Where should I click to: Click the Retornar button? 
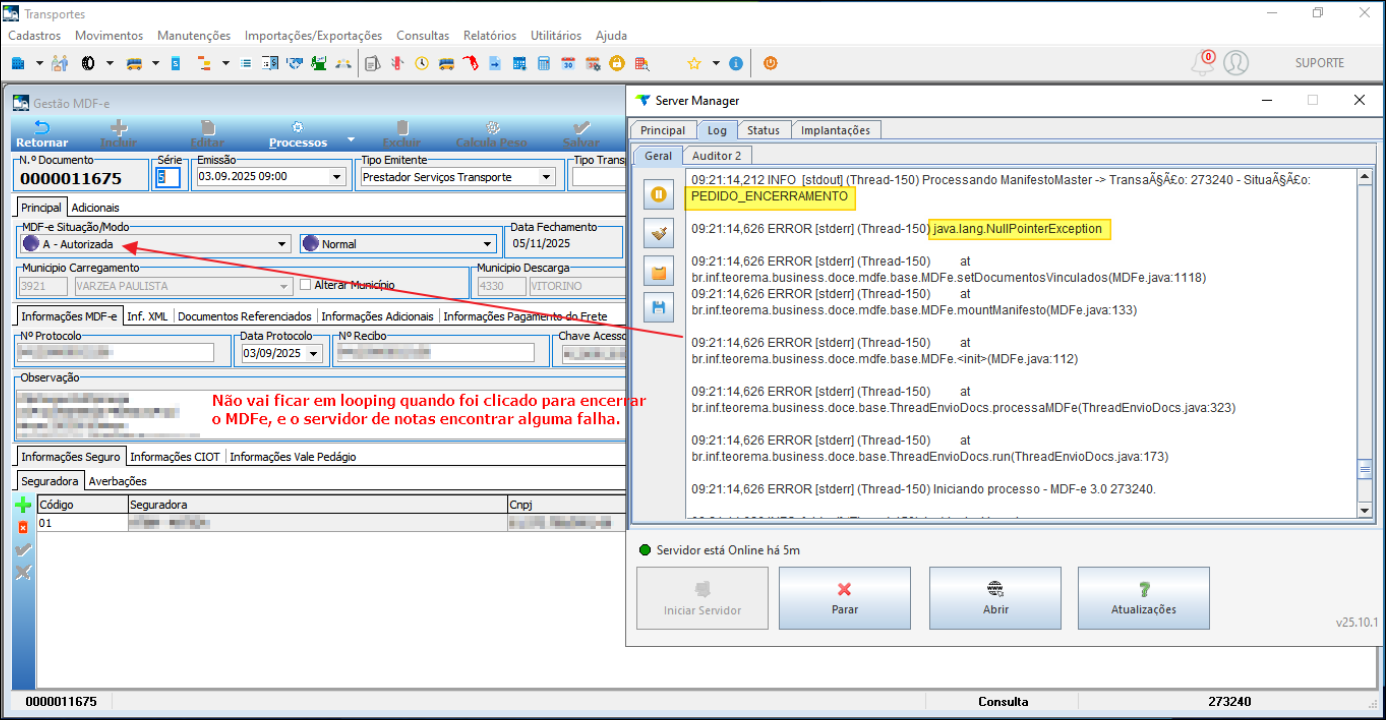click(x=42, y=134)
